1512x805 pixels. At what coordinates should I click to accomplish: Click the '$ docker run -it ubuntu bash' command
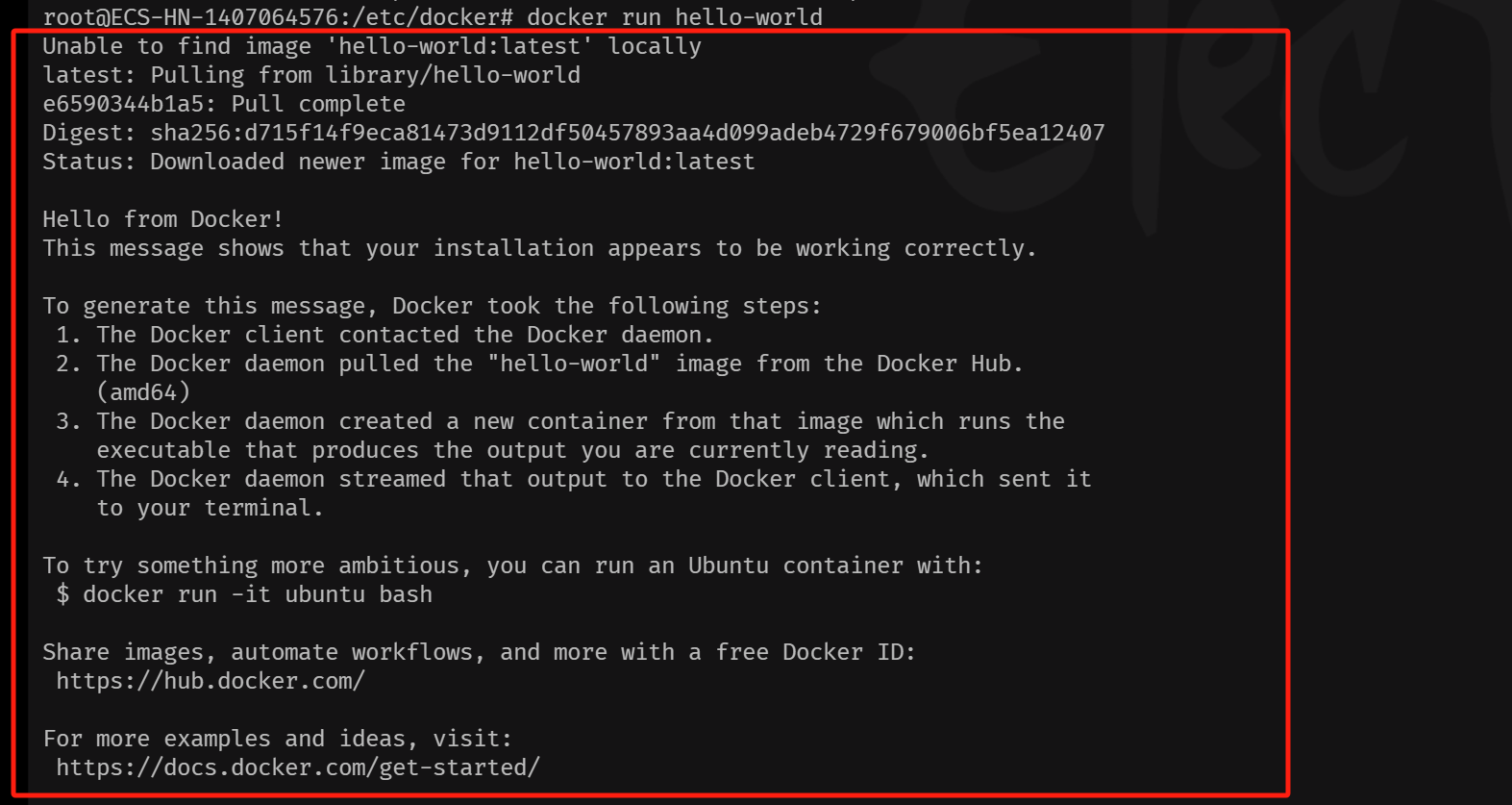pyautogui.click(x=244, y=594)
